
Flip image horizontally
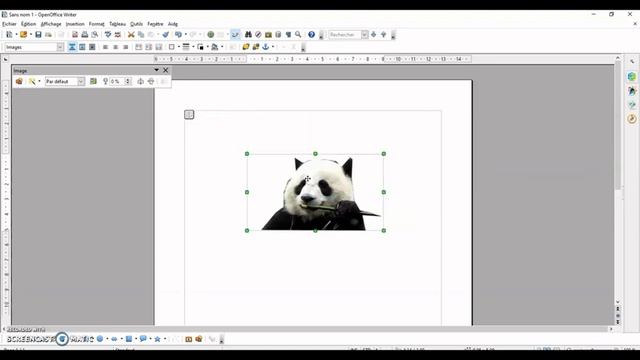click(x=141, y=82)
